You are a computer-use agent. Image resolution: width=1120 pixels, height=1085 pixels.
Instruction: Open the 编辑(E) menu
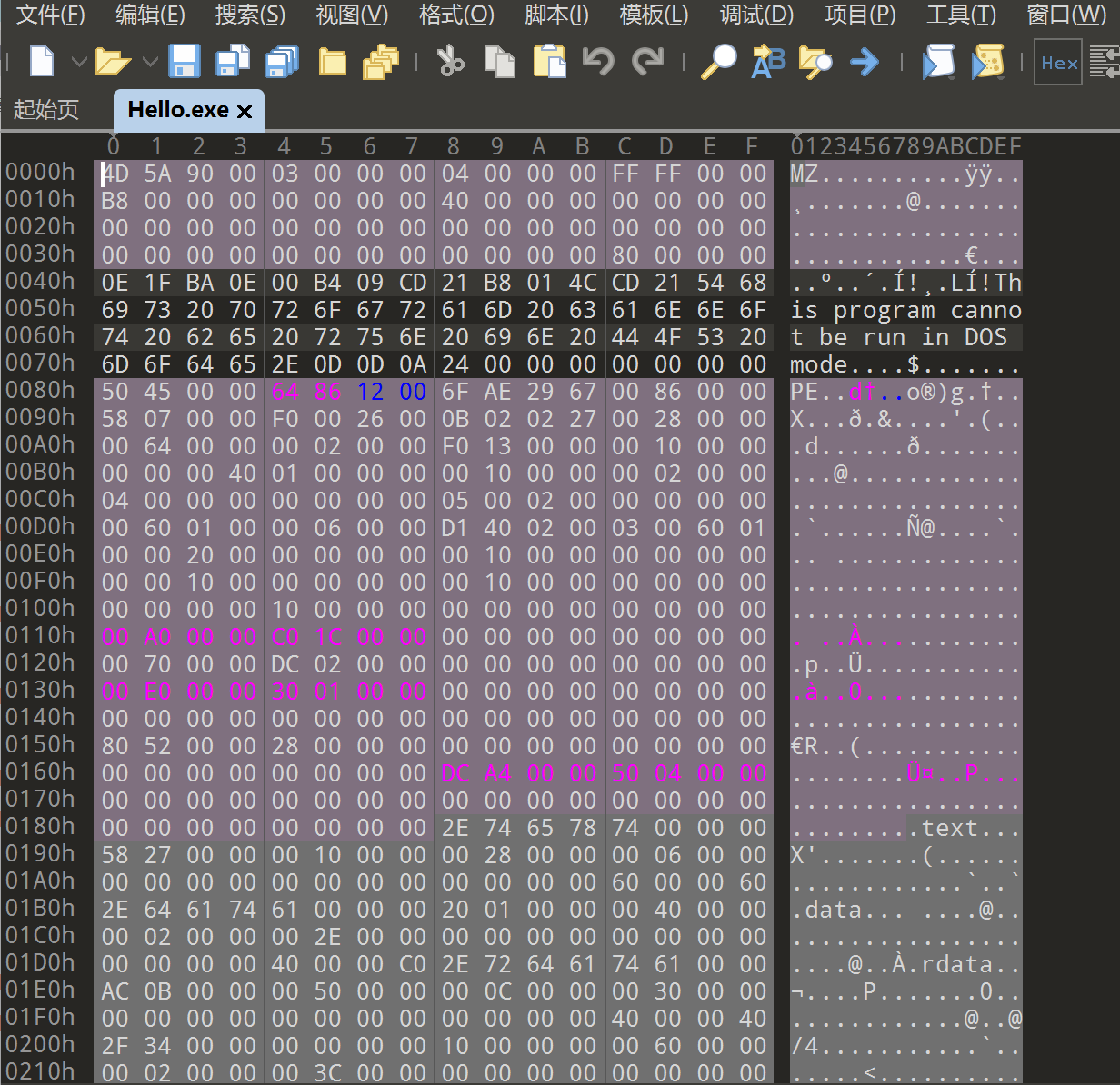click(150, 15)
